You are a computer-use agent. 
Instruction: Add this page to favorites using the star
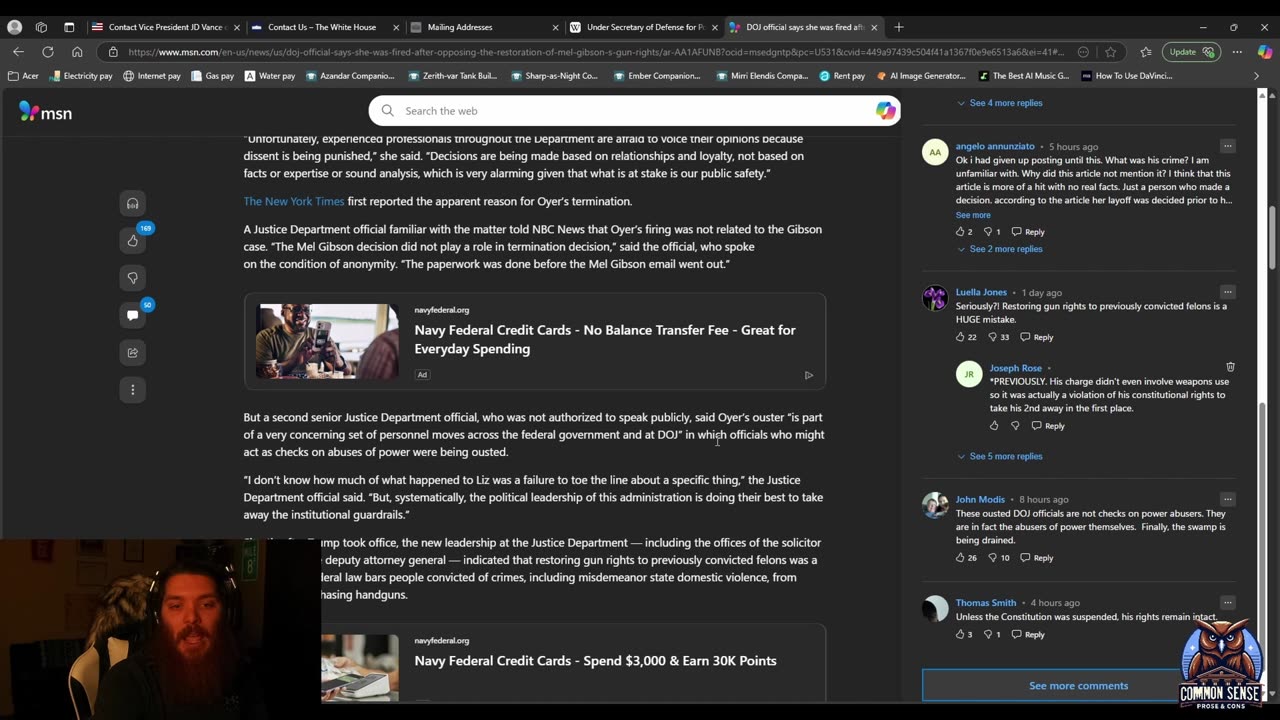[1110, 52]
